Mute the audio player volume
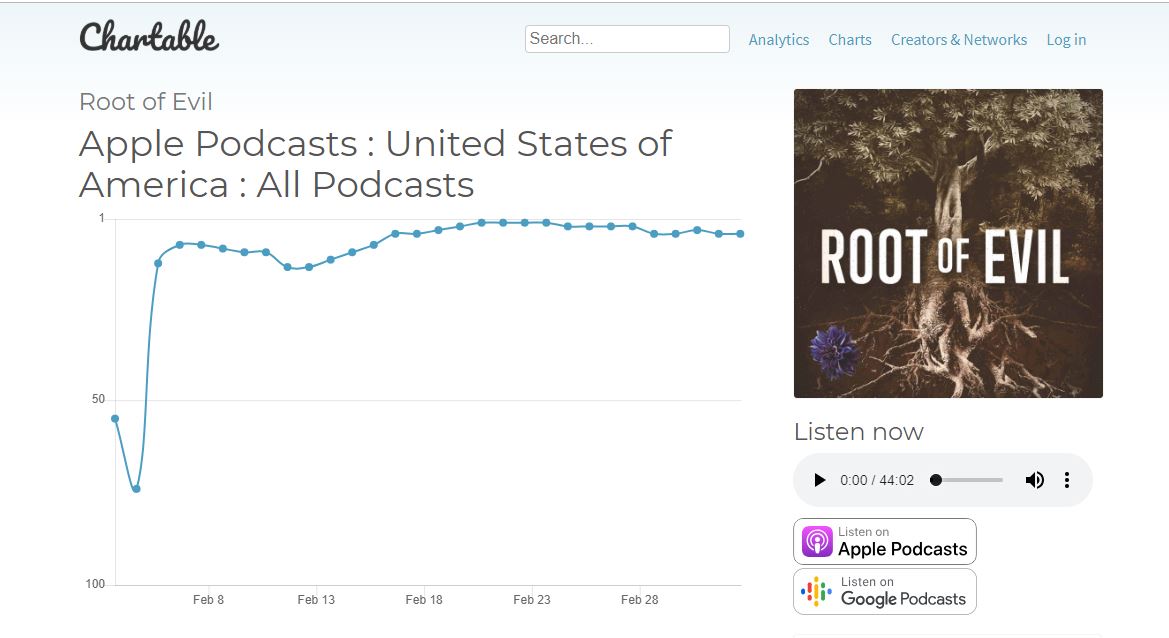 (1034, 480)
